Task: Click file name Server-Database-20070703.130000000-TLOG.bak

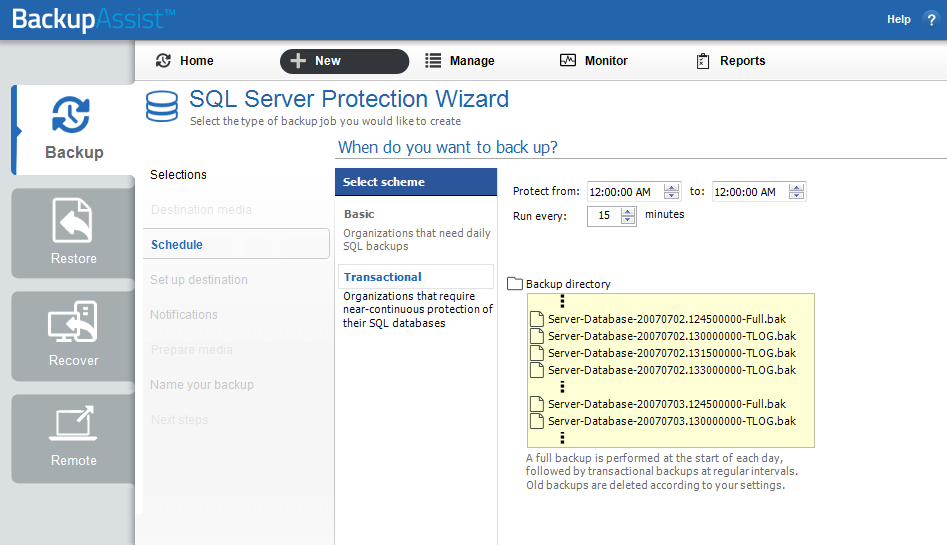Action: (x=672, y=421)
